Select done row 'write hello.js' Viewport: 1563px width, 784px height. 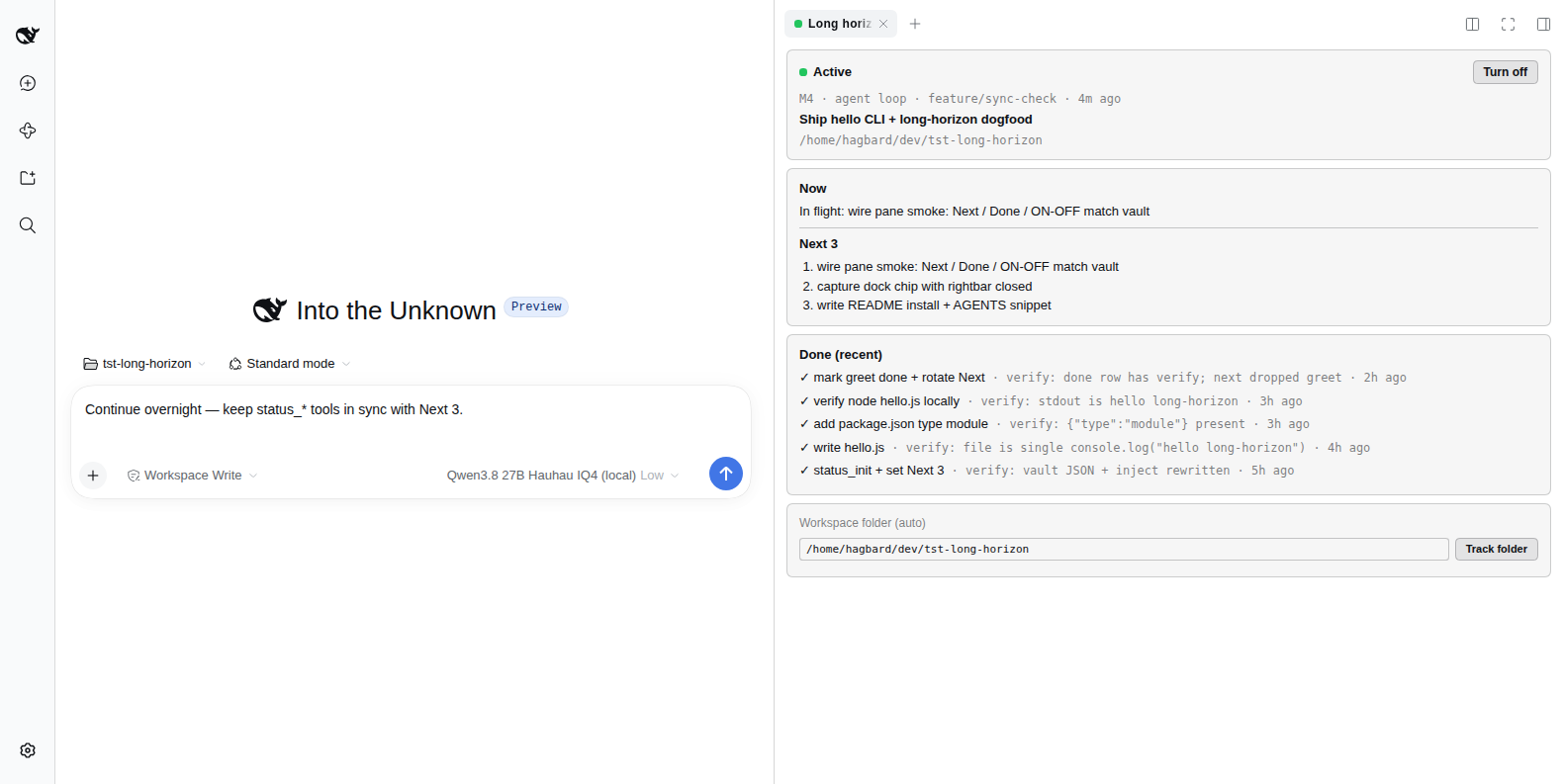click(x=1084, y=448)
